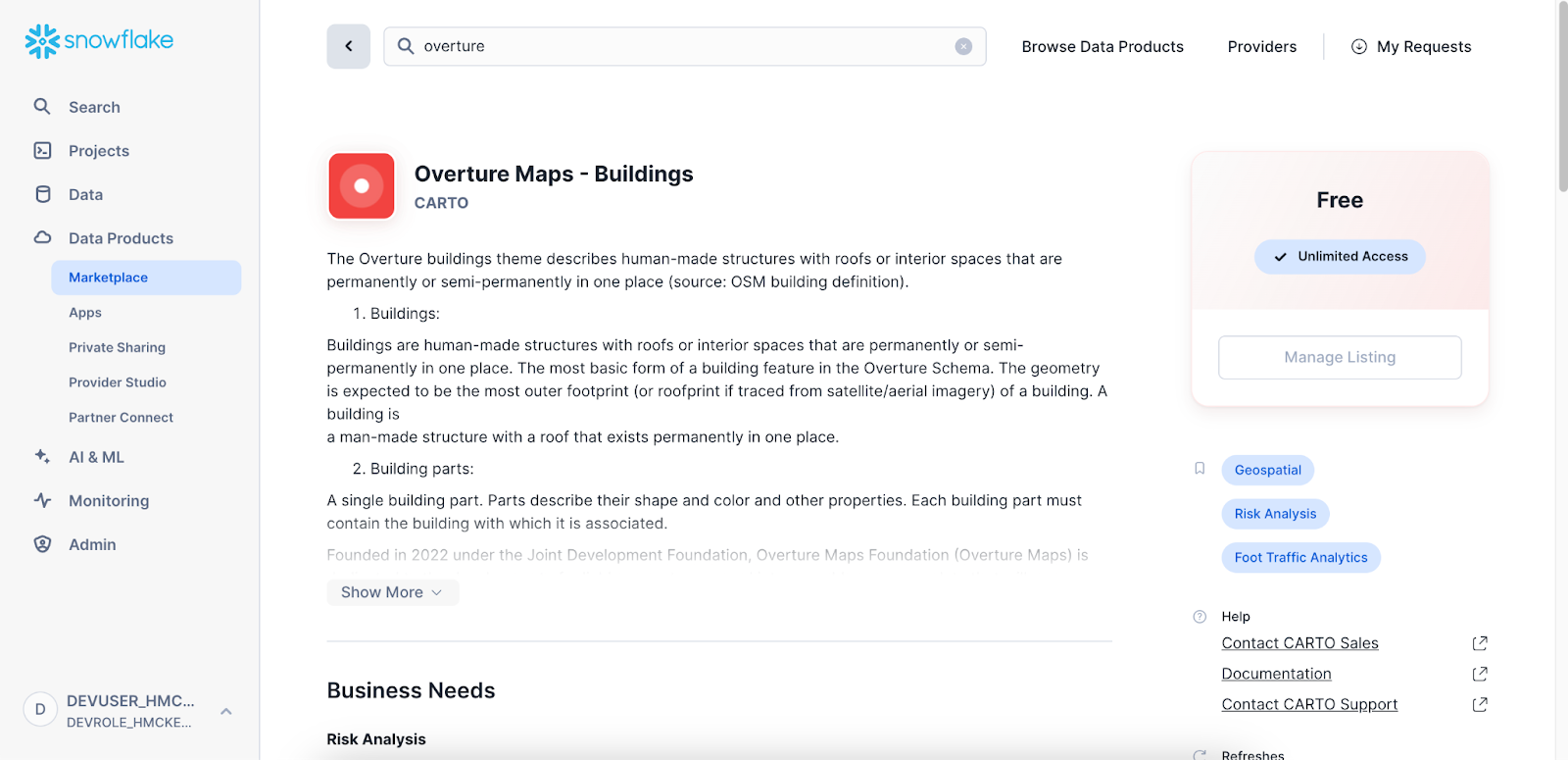Select Marketplace in the sidebar
1568x760 pixels.
[x=146, y=278]
